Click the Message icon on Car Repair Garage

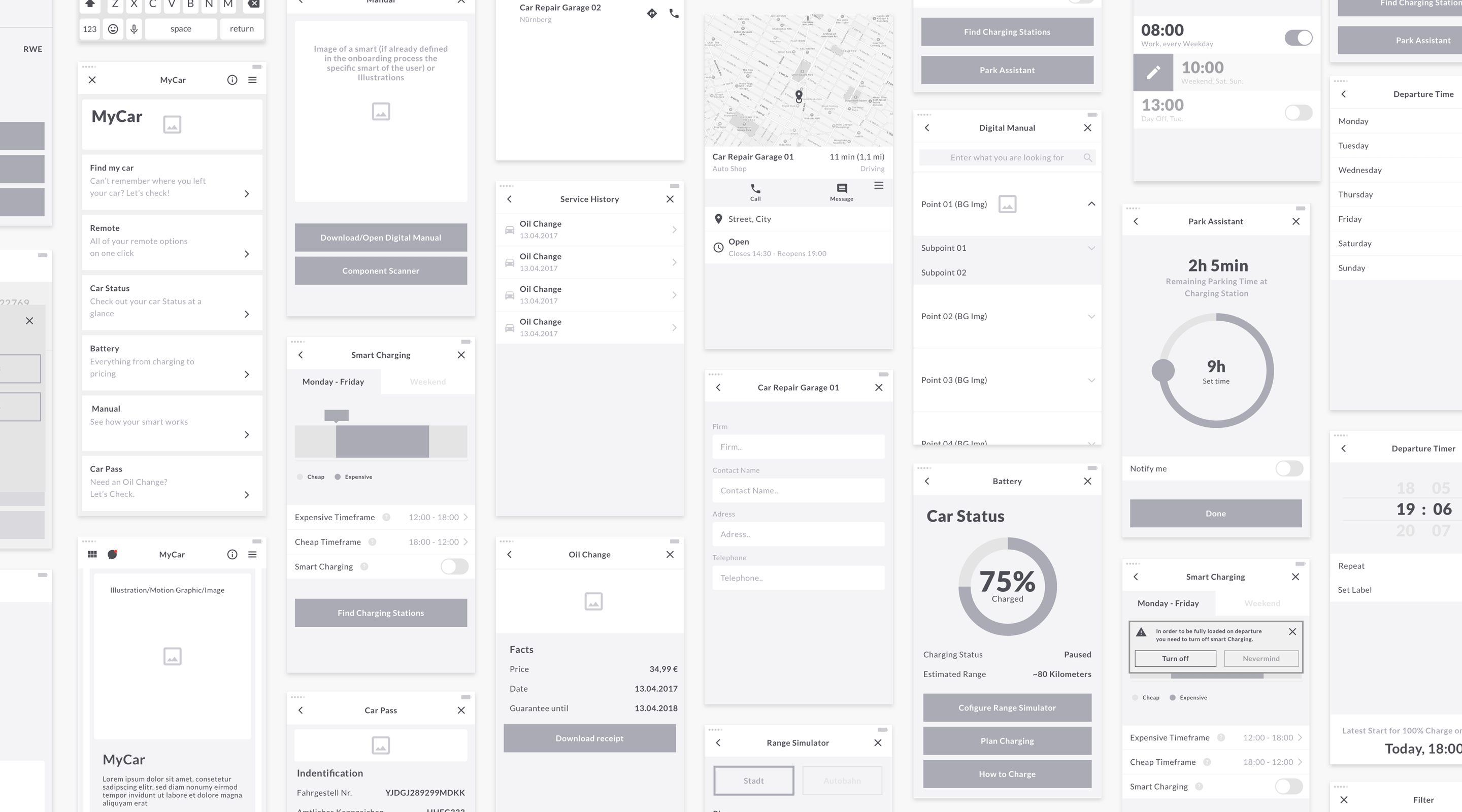(x=841, y=188)
